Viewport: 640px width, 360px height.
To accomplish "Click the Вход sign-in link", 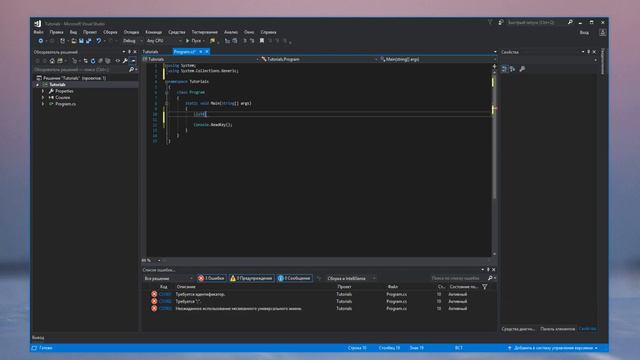I will tap(584, 32).
